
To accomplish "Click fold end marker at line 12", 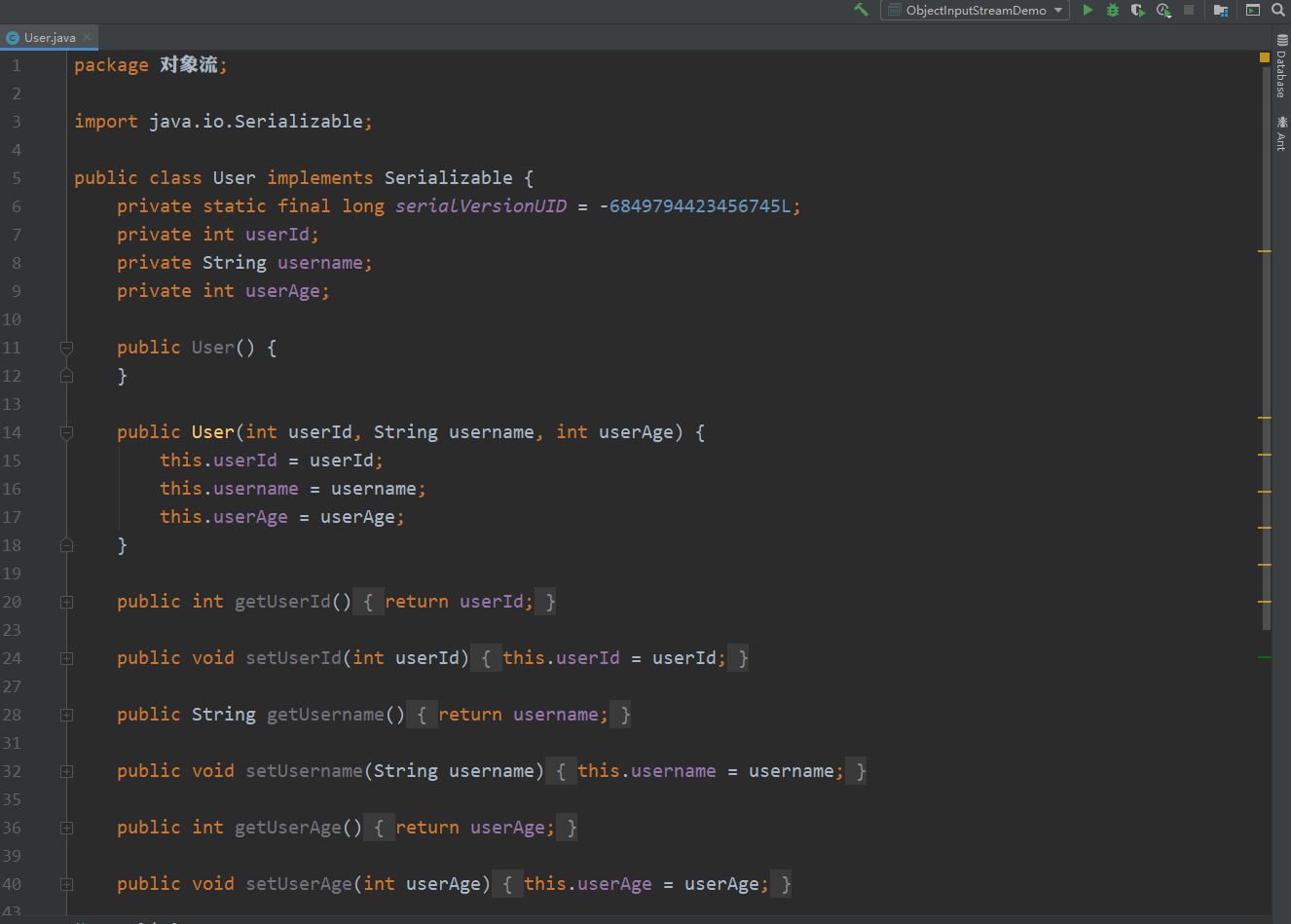I will click(x=66, y=376).
